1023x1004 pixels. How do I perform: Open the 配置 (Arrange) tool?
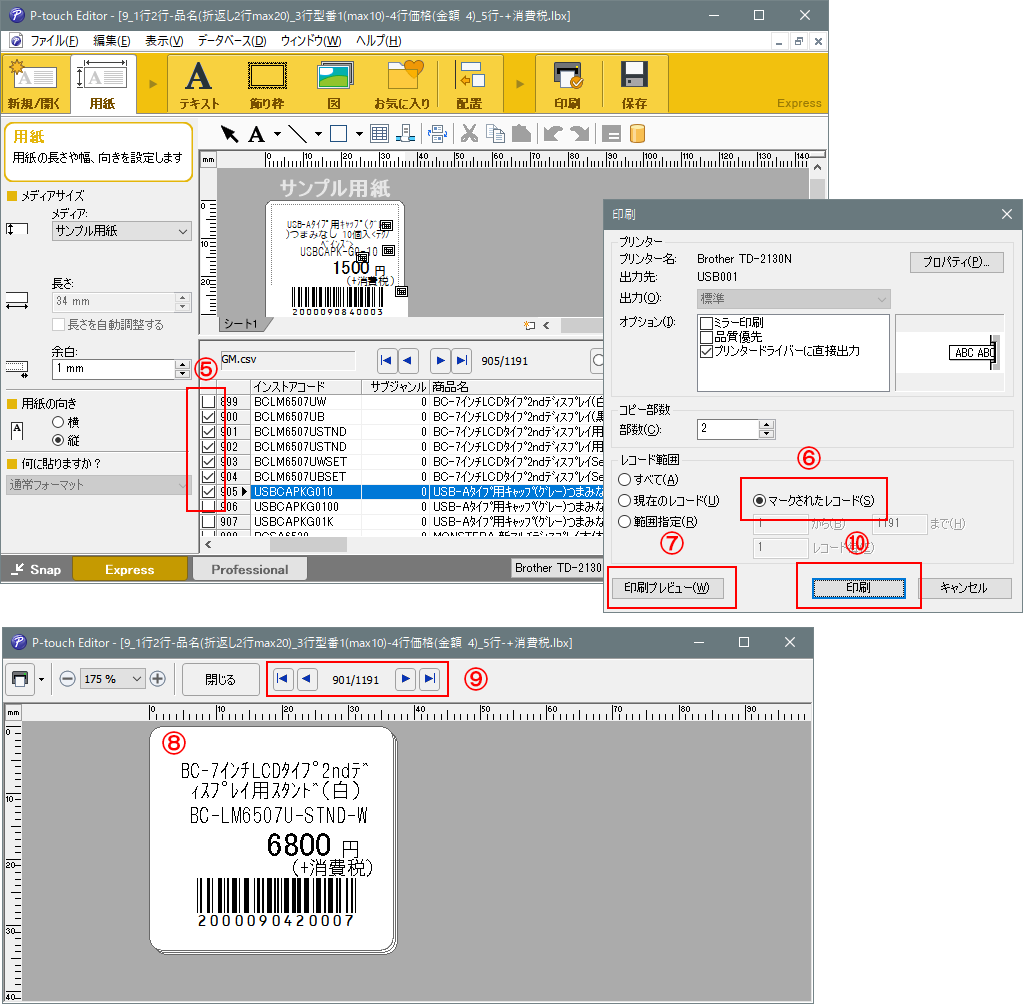(x=470, y=84)
